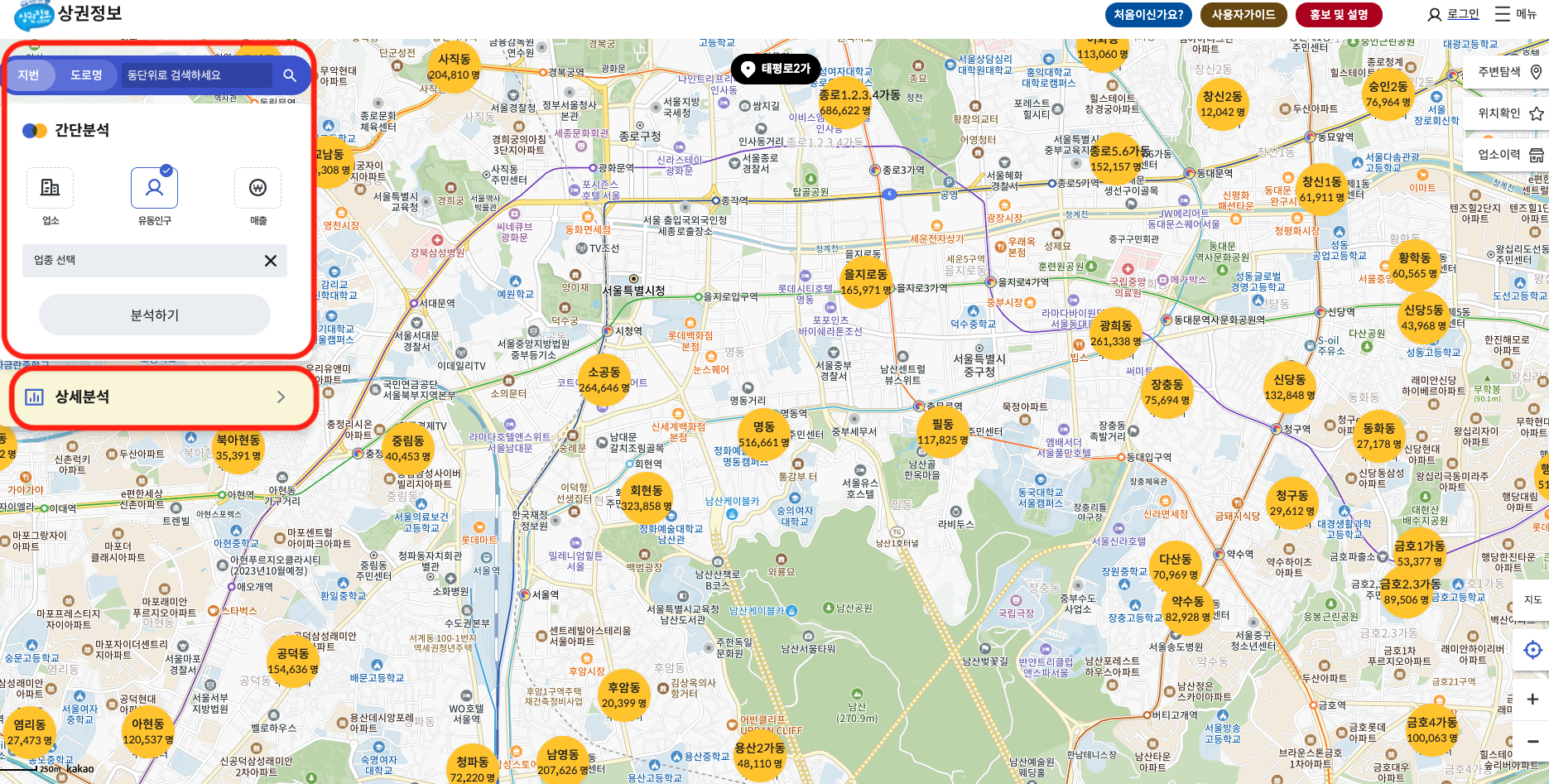Screen dimensions: 1549x784
Task: Click the current location crosshair icon
Action: [1532, 650]
